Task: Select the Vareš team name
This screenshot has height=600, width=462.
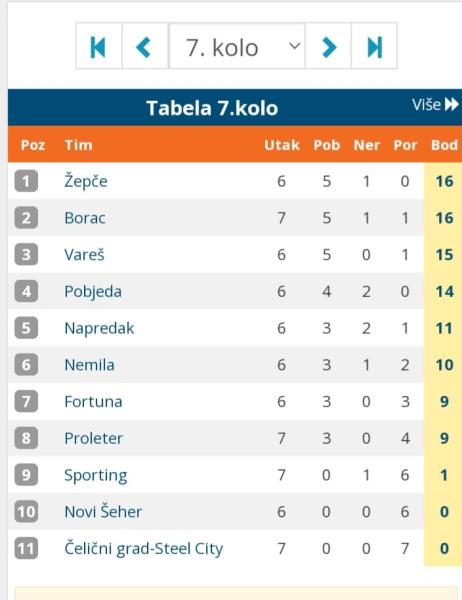Action: (84, 255)
